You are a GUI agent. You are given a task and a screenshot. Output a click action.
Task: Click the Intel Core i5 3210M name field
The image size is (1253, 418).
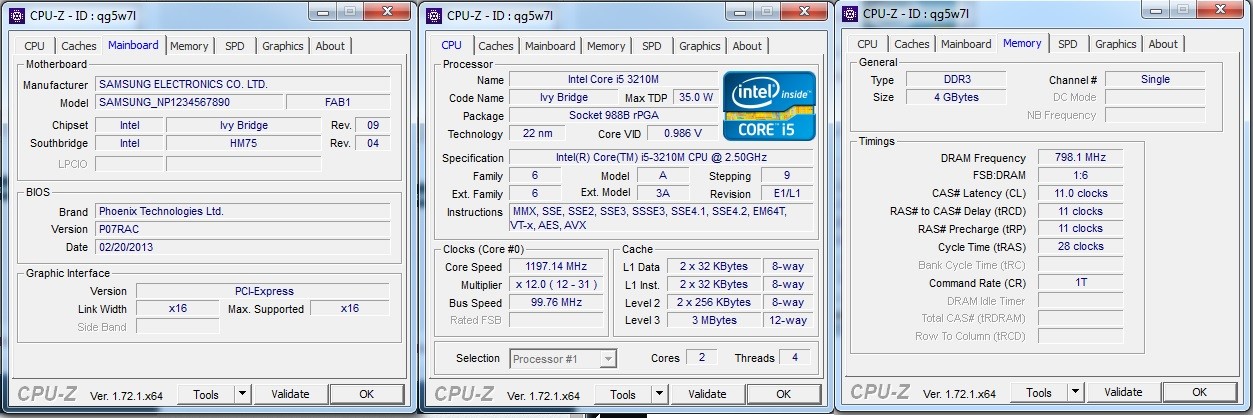(613, 79)
